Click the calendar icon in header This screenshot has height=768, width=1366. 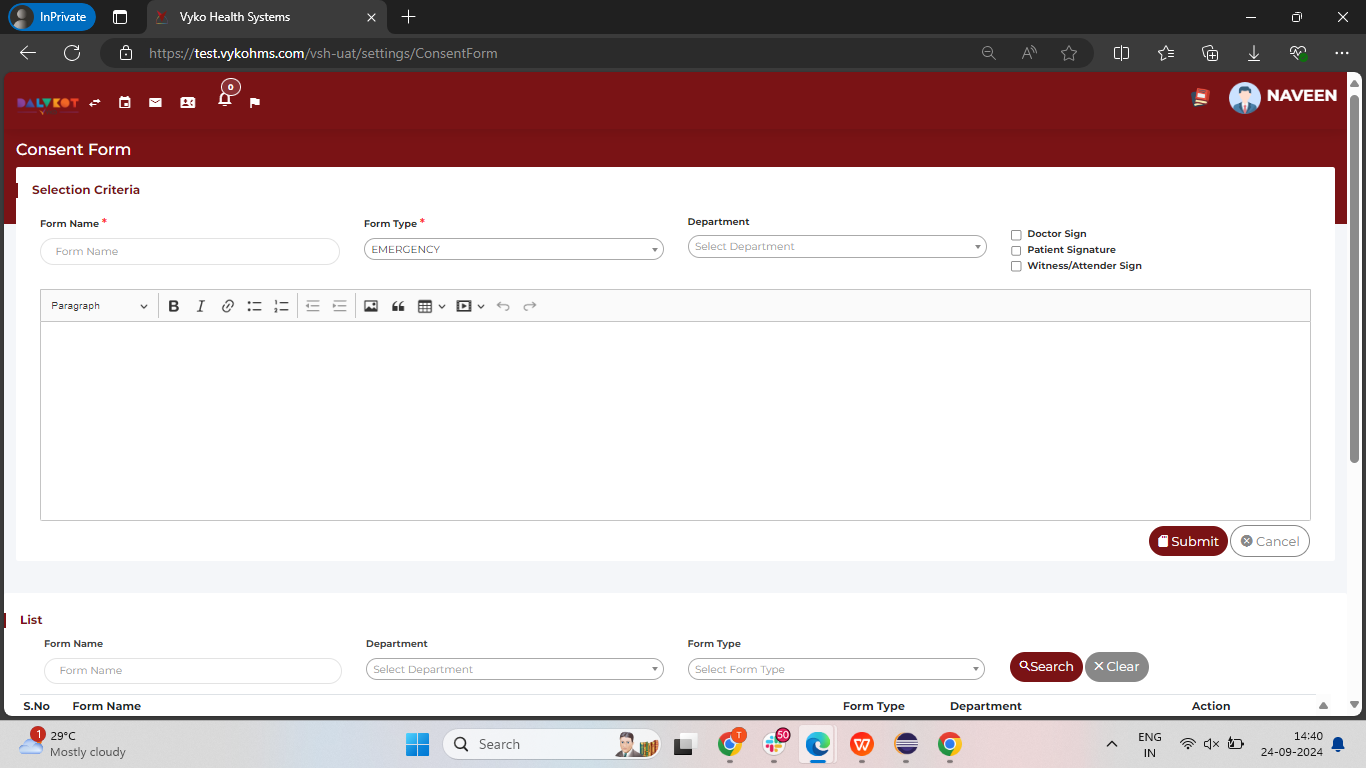125,102
